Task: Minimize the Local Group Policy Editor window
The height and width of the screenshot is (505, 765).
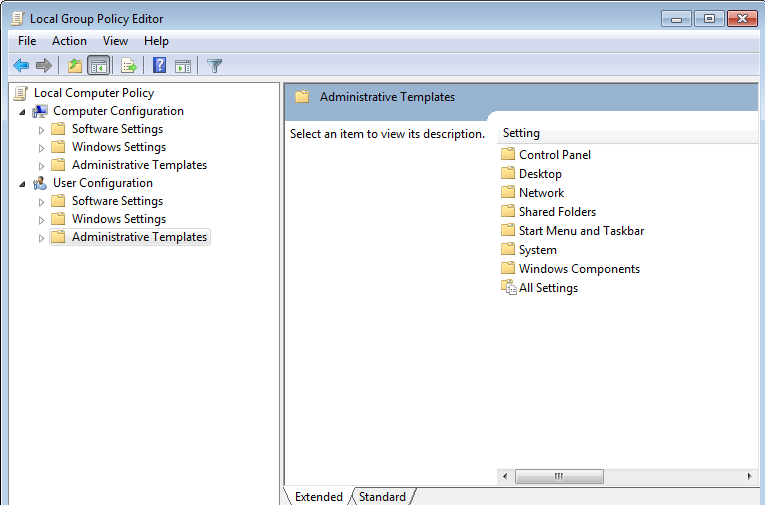Action: click(x=676, y=19)
